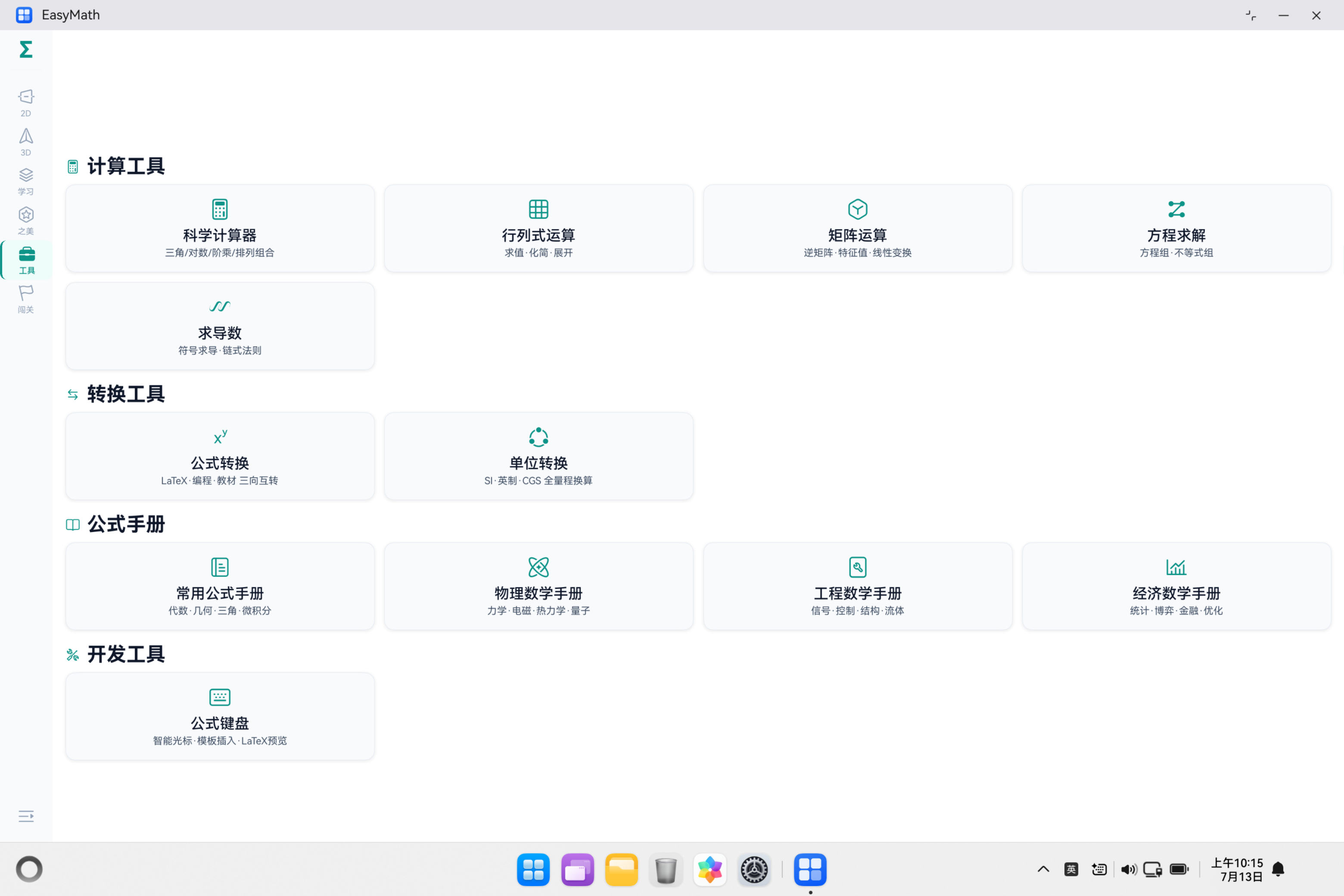1344x896 pixels.
Task: Click the 三角/对数/阶乘/排列组合 subtitle text
Action: coord(220,252)
